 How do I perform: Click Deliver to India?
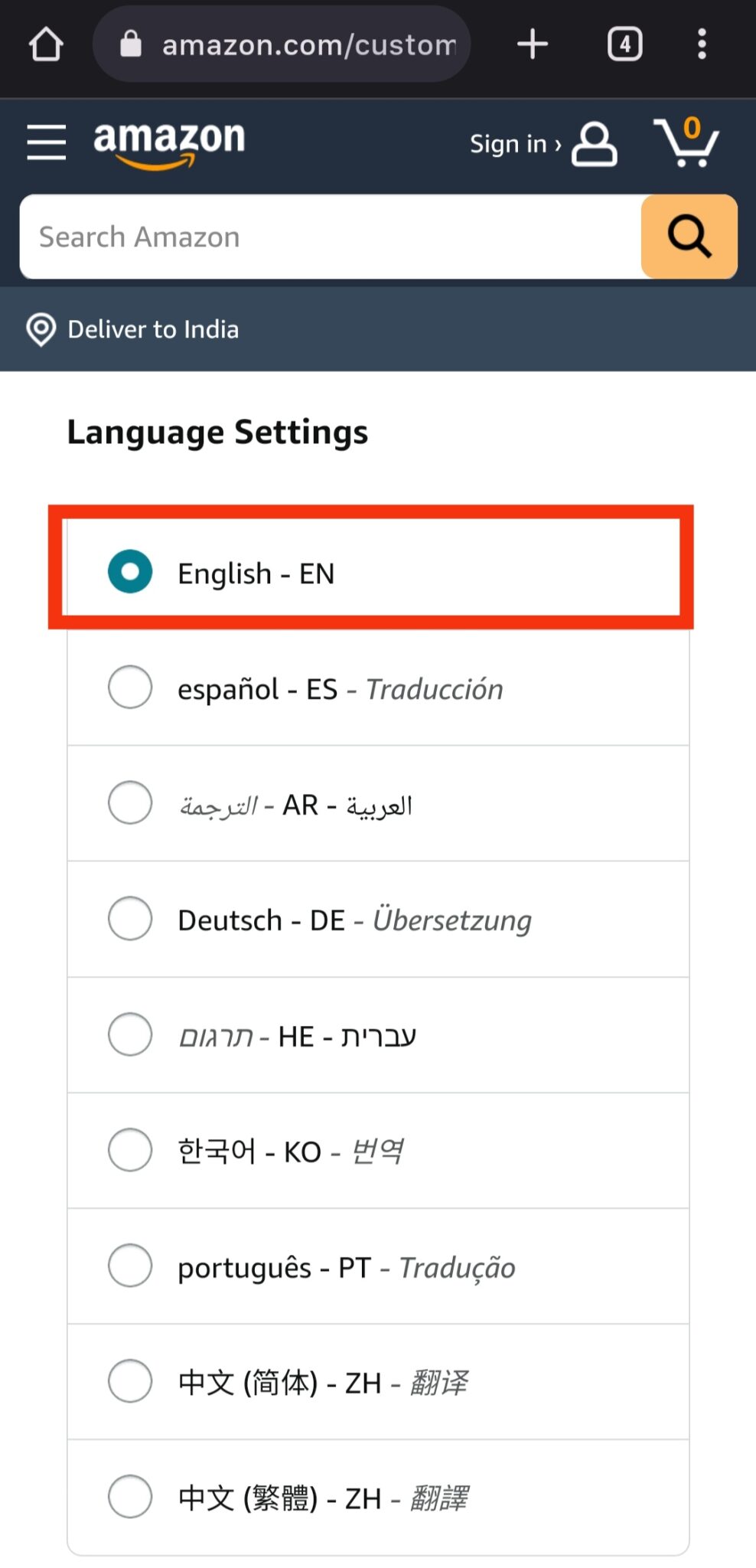[153, 329]
